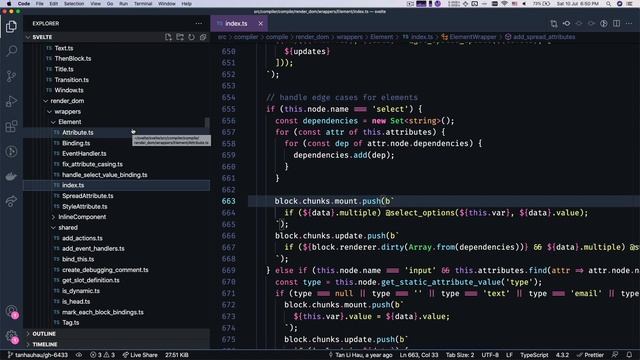Viewport: 640px width, 360px height.
Task: Open editor more actions ellipsis
Action: tap(629, 24)
